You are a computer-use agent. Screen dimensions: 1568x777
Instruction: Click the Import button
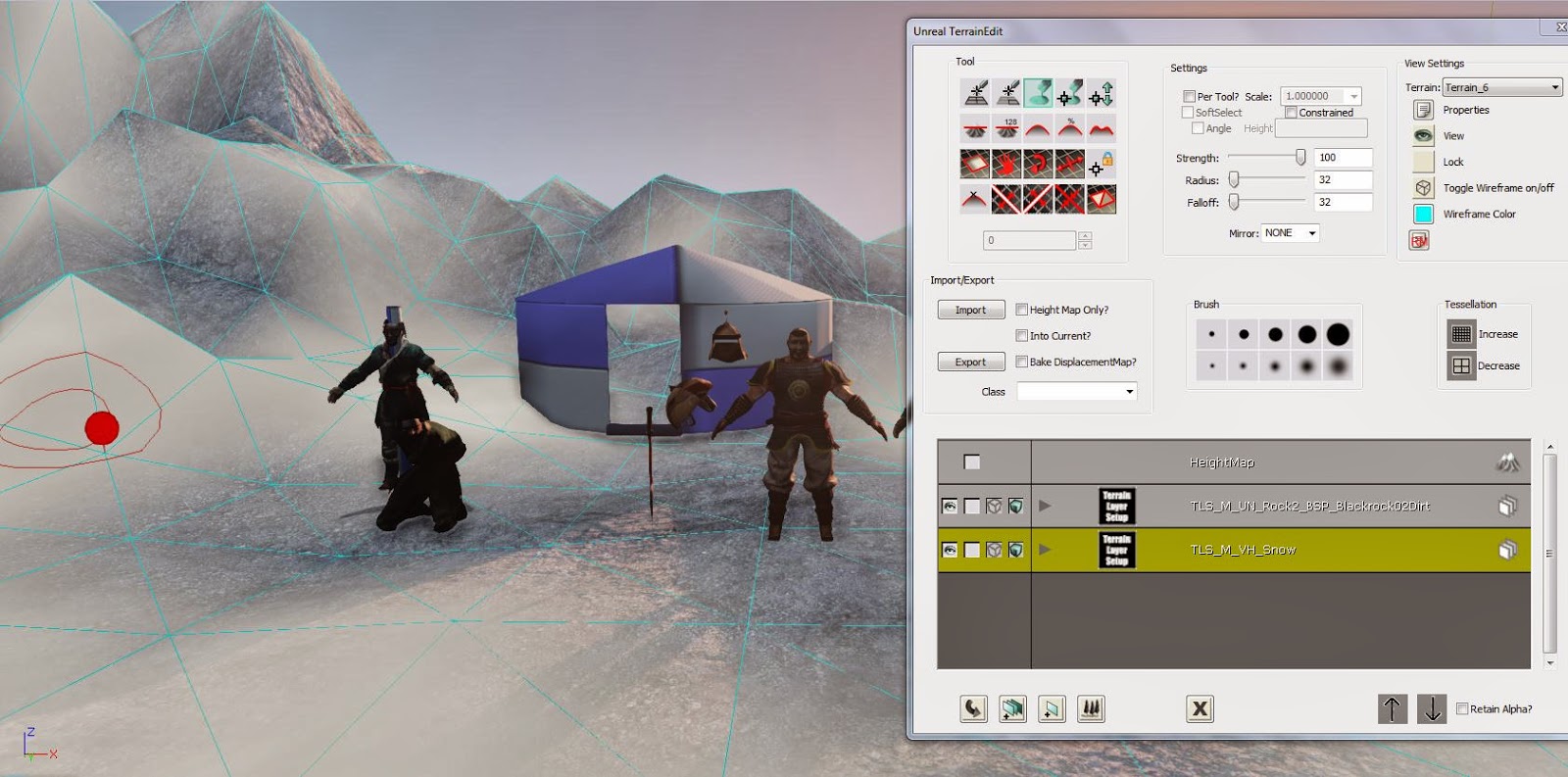point(971,310)
